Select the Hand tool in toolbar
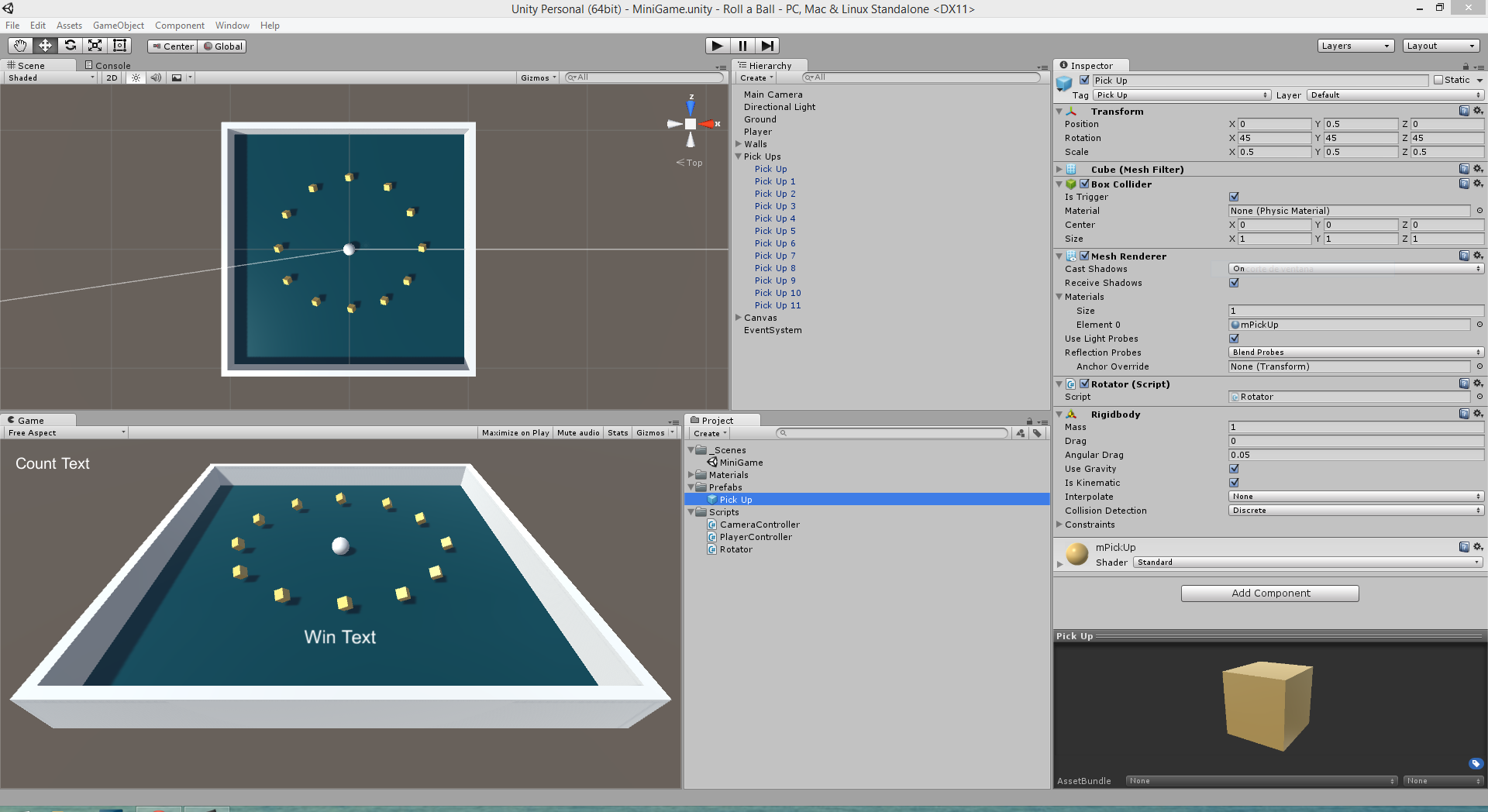 (x=20, y=46)
